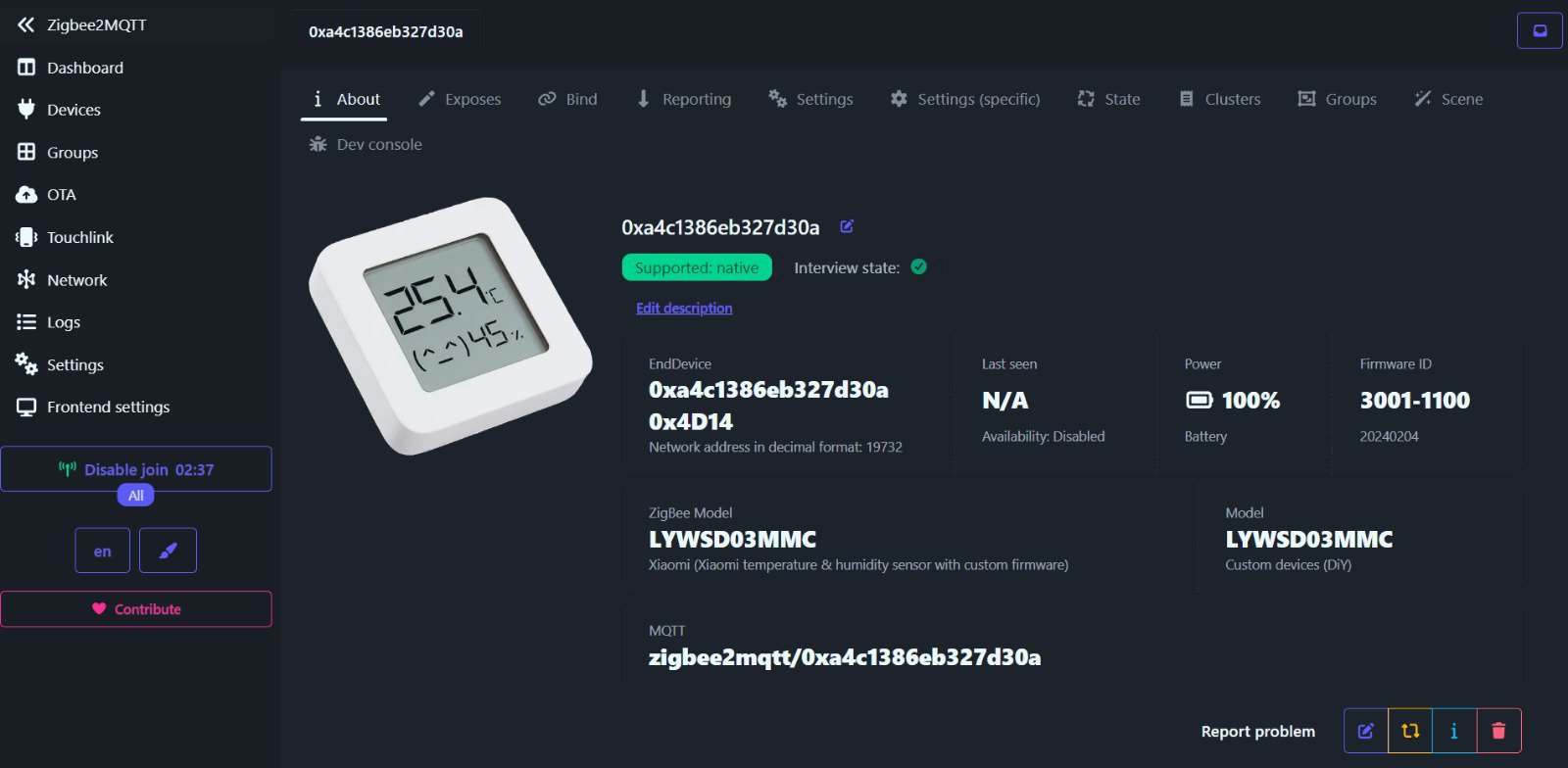Click the thermometer device image
The height and width of the screenshot is (768, 1568).
[451, 324]
